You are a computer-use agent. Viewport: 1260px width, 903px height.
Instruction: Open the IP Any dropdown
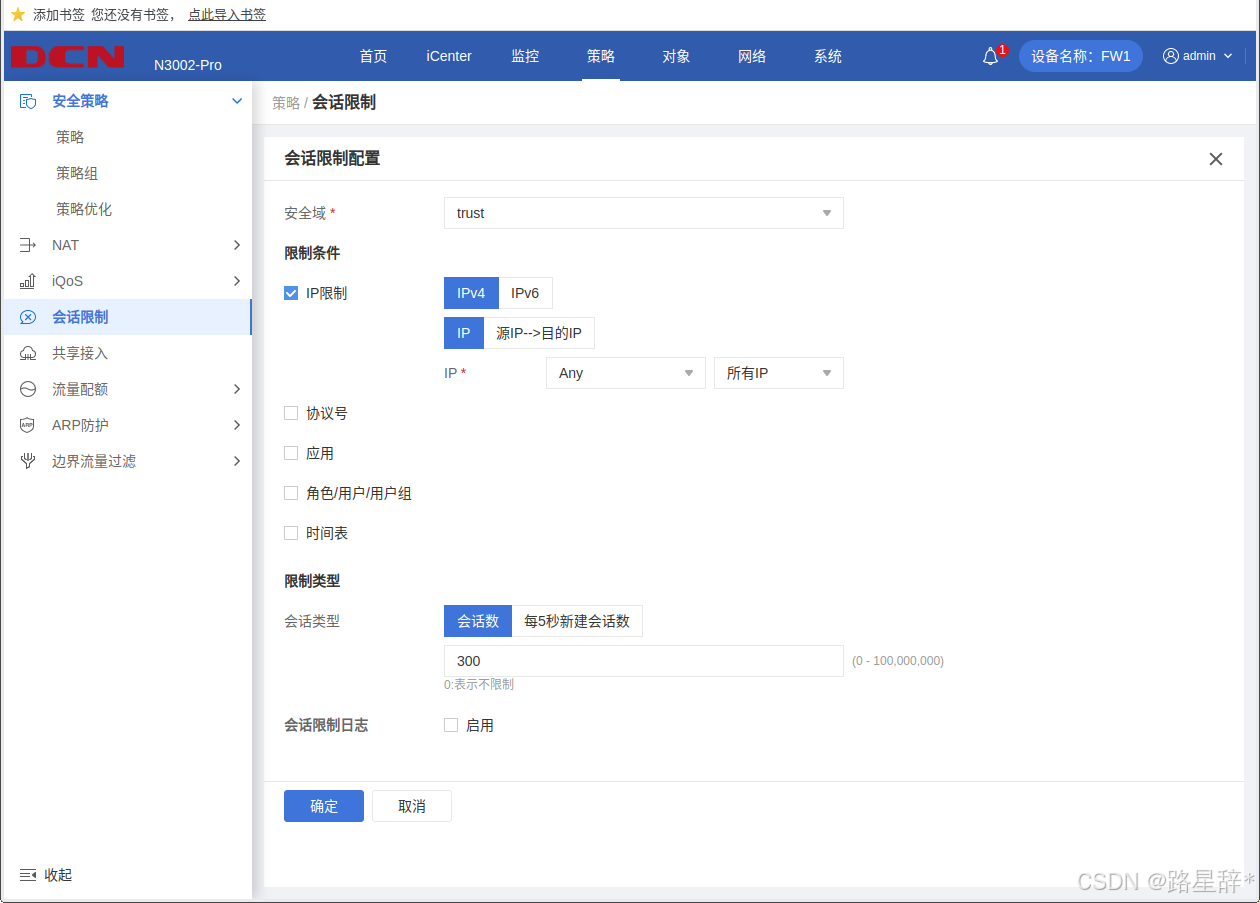(x=625, y=373)
